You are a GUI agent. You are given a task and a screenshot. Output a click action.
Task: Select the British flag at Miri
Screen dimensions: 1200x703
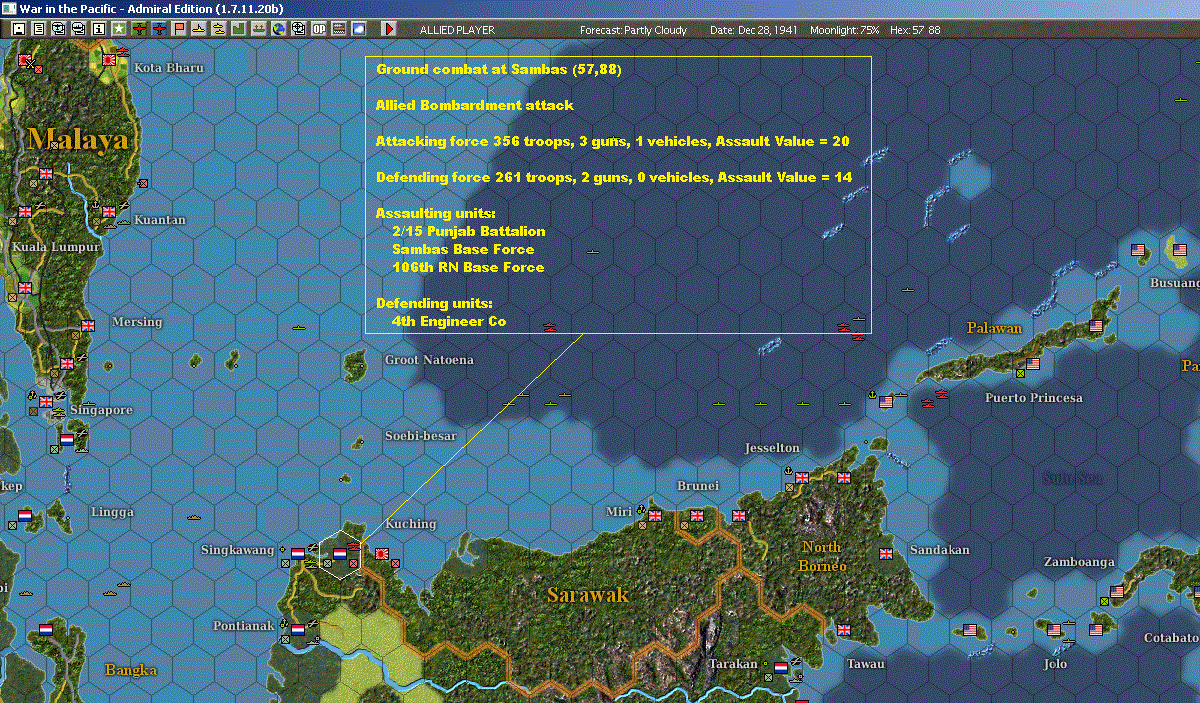pyautogui.click(x=655, y=516)
